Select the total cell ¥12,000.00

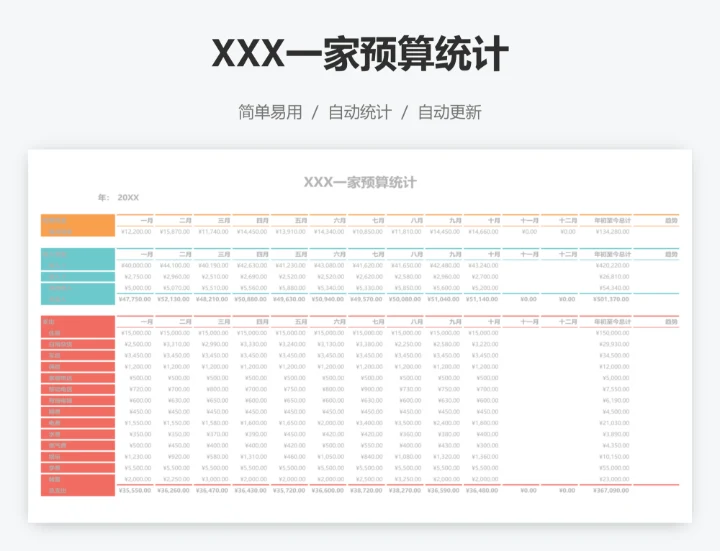(x=614, y=367)
